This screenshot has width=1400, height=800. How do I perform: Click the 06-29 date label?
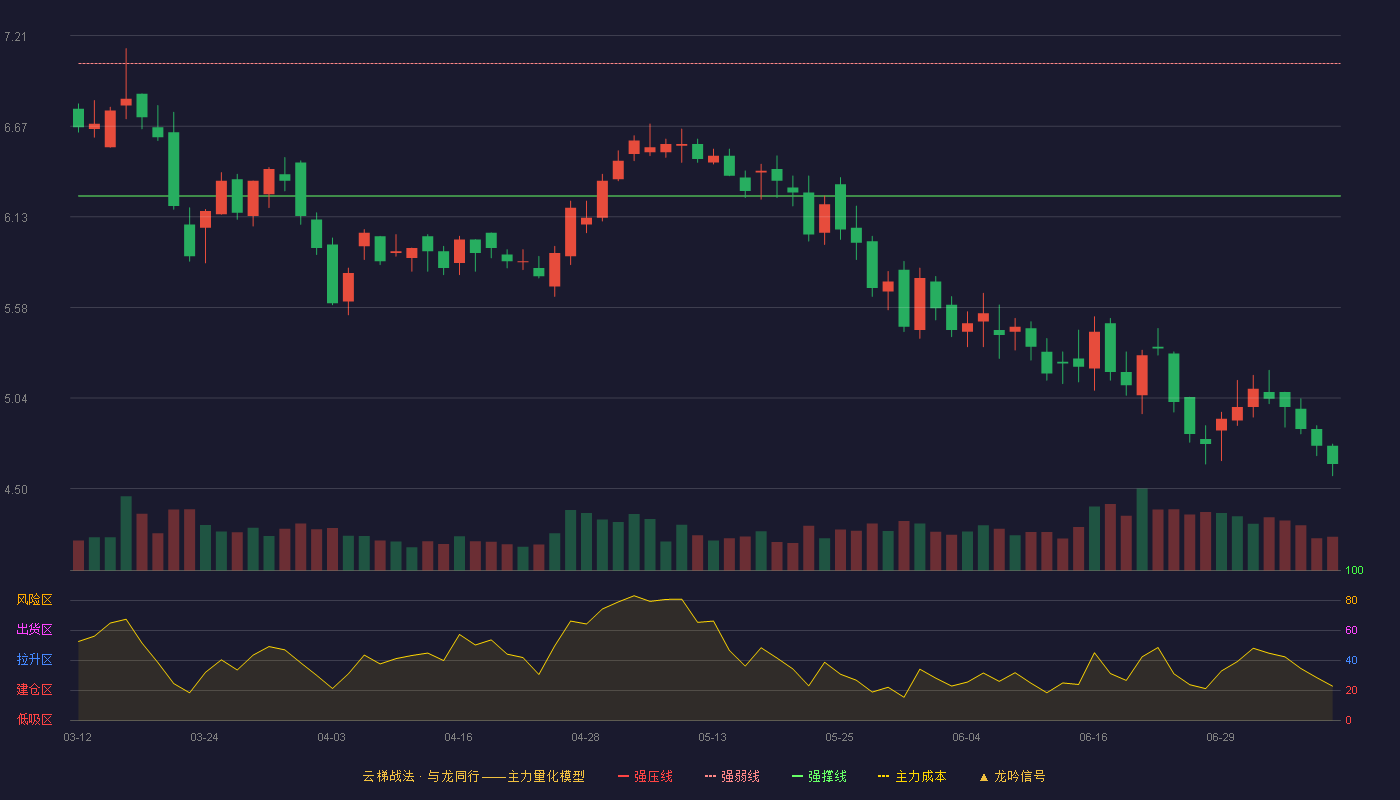pos(1220,737)
